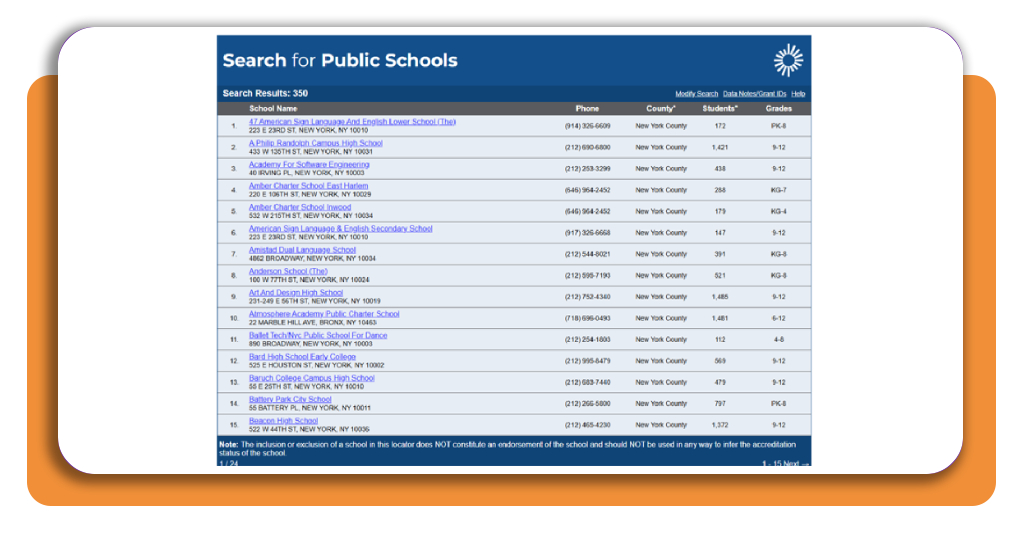Click address 522 W 44TH ST, NEW YORK

309,430
